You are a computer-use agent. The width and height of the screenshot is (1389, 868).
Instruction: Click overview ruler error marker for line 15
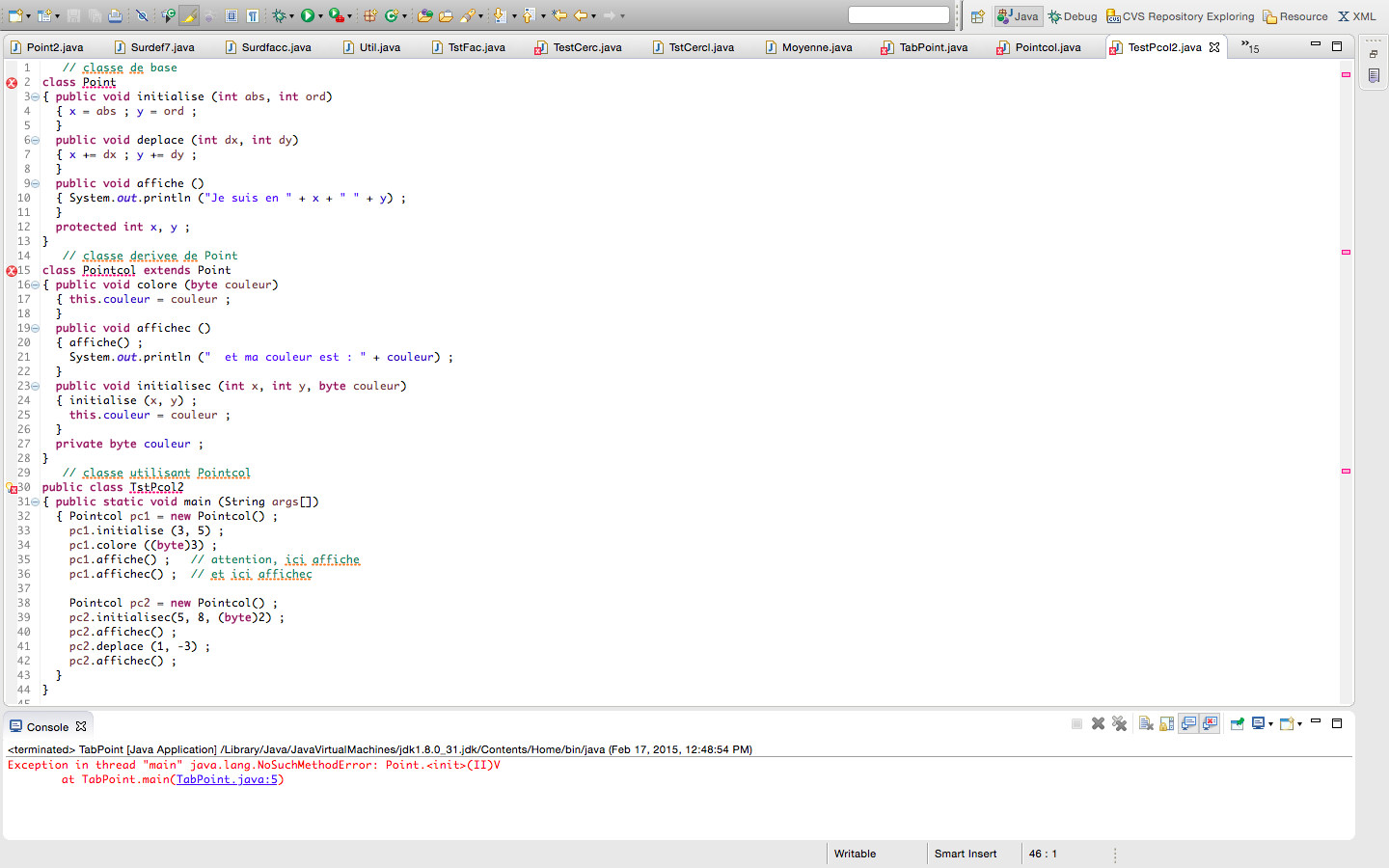[1346, 252]
